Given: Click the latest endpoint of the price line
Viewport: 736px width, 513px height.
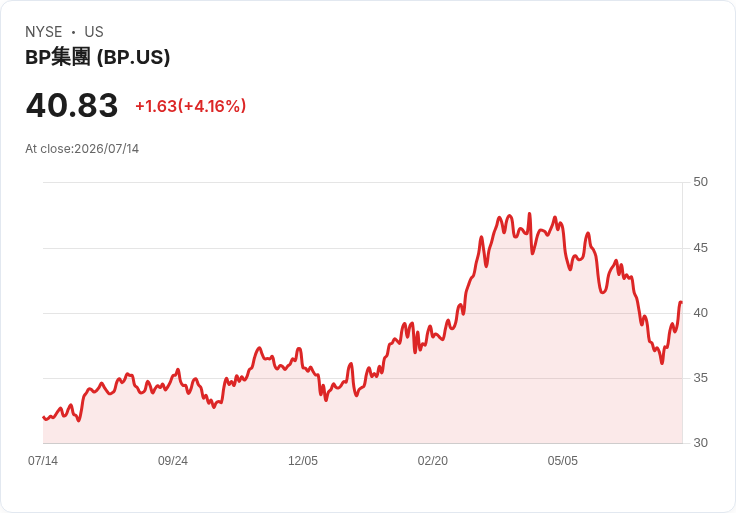Looking at the screenshot, I should click(681, 303).
